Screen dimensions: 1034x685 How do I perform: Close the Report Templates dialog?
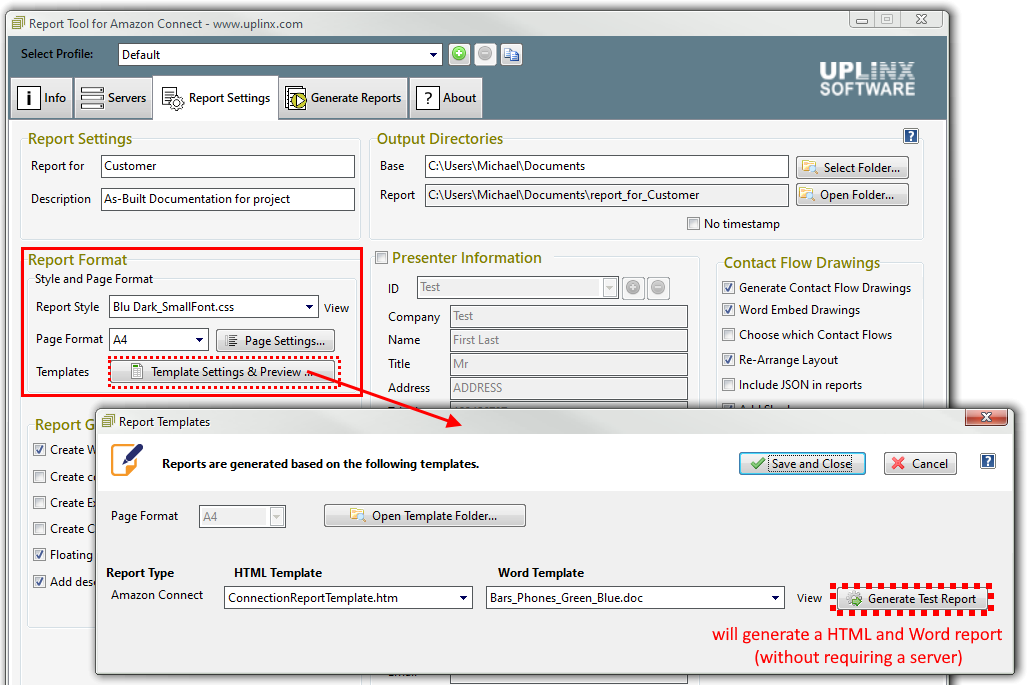(987, 417)
